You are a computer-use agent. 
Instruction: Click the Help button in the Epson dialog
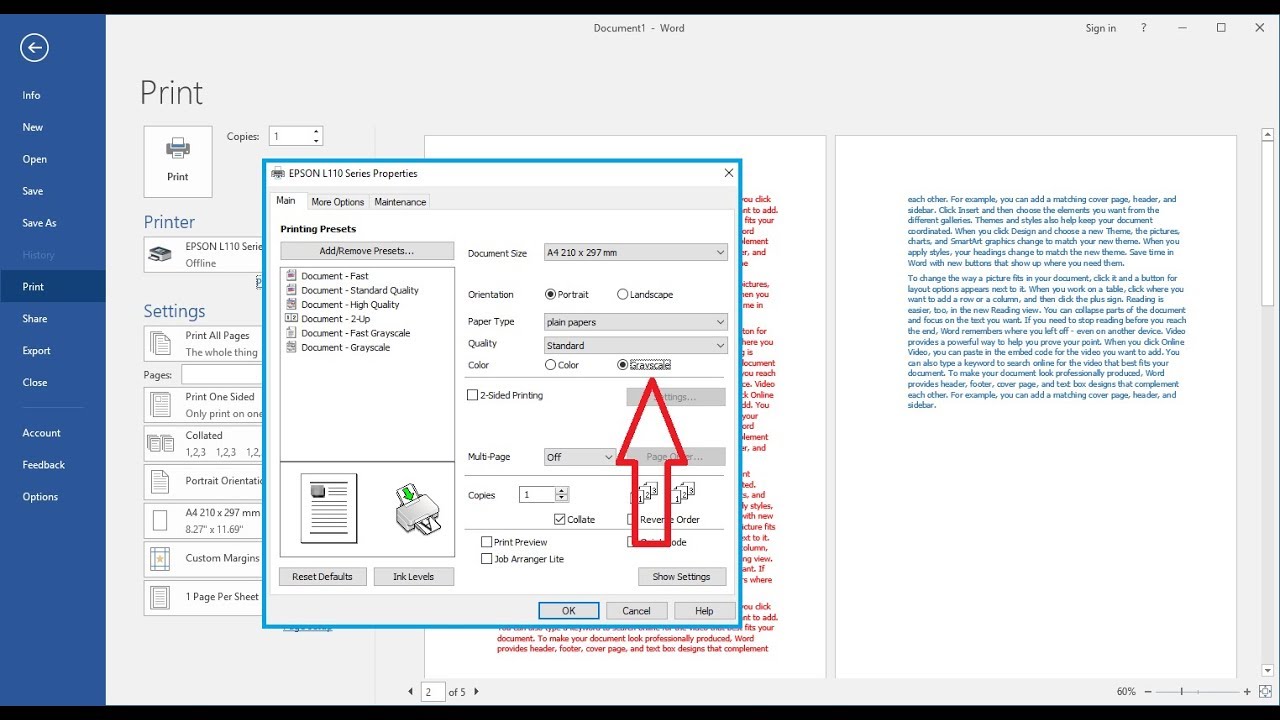[x=704, y=611]
